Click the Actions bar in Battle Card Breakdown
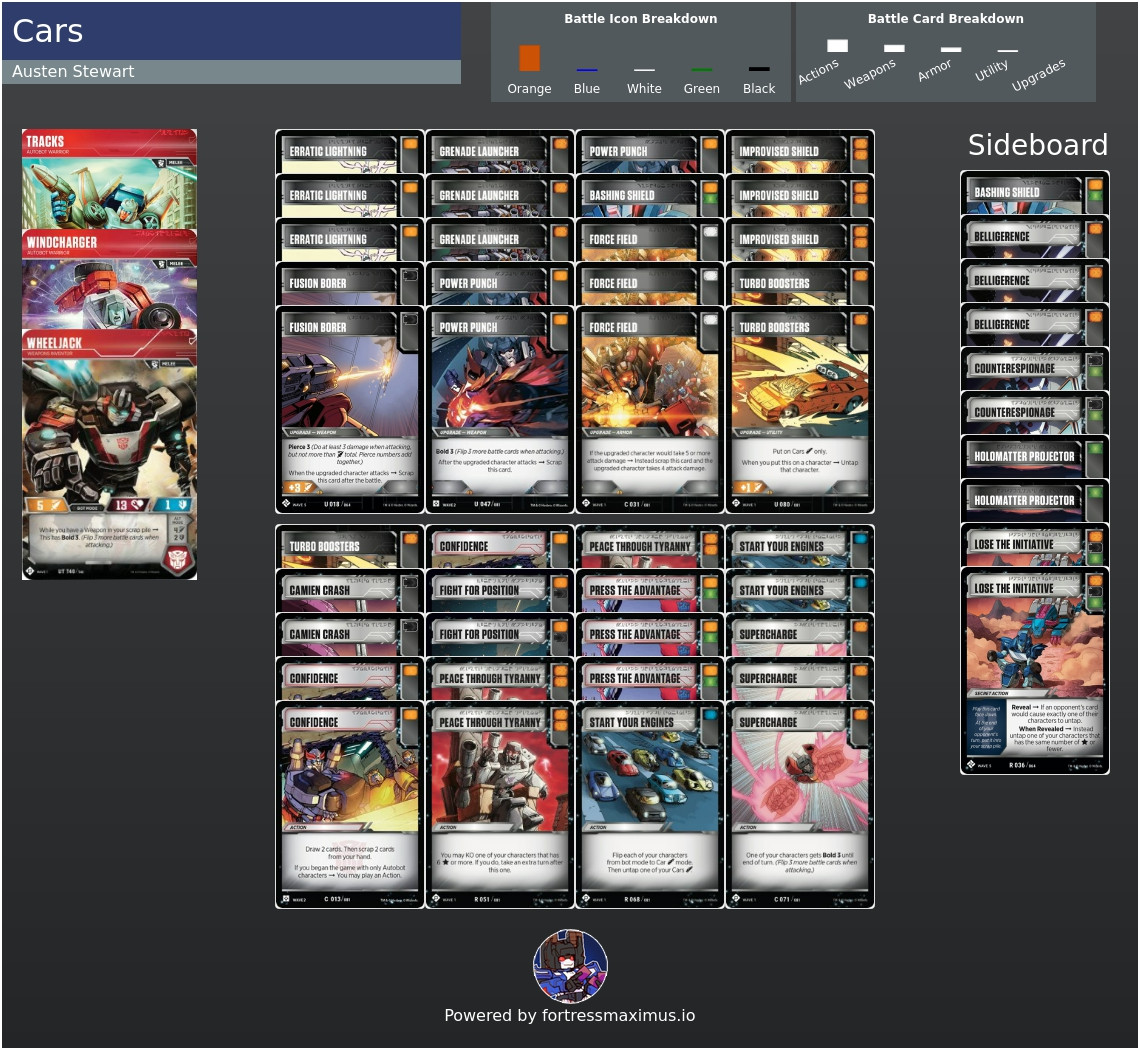 (x=838, y=46)
